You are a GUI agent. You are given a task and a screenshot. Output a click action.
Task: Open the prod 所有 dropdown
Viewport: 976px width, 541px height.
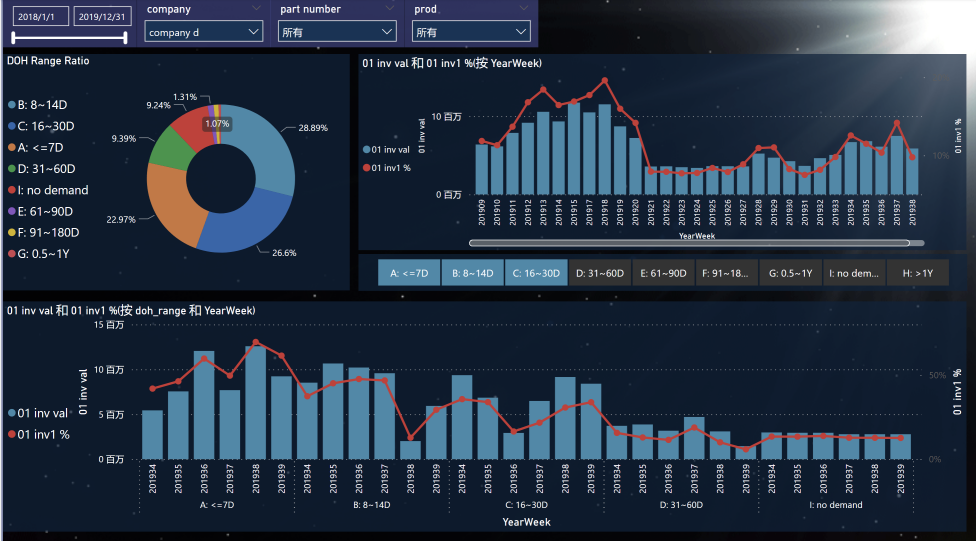click(471, 32)
